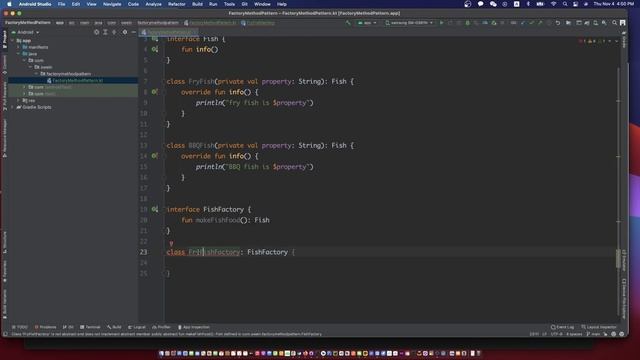Screen dimensions: 640x360
Task: Click implemented gutter icon beside interface Fish
Action: coord(155,39)
